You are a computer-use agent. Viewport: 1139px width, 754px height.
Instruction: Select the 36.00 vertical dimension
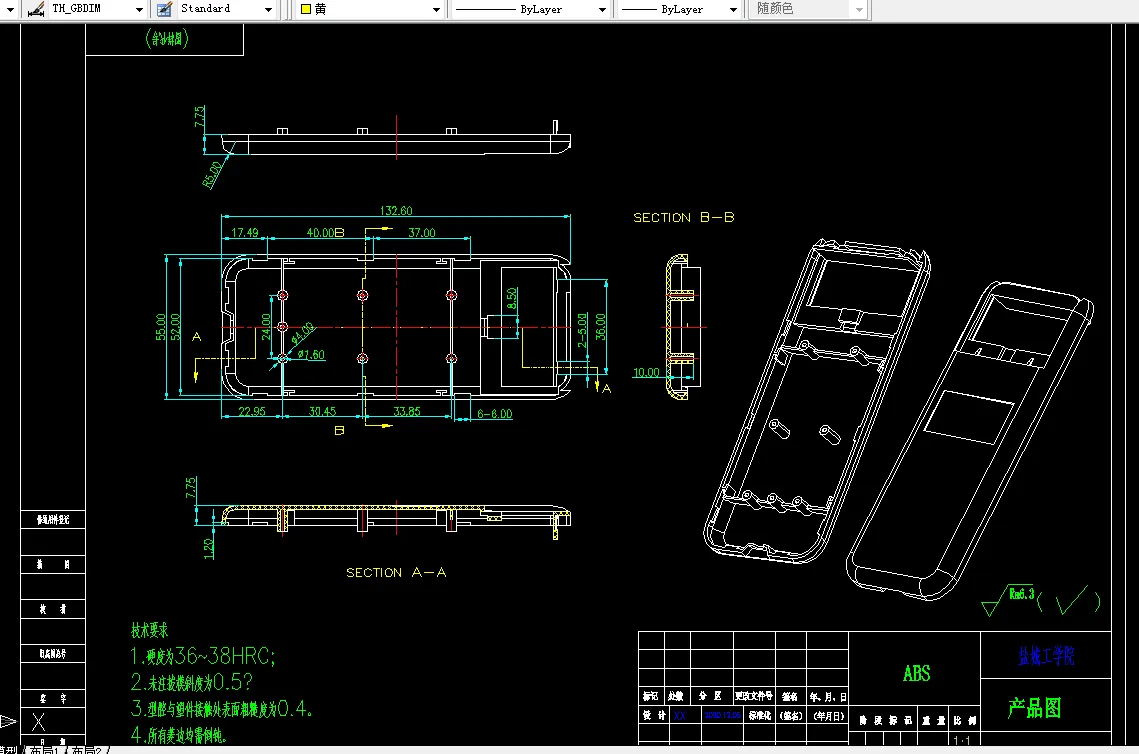600,327
